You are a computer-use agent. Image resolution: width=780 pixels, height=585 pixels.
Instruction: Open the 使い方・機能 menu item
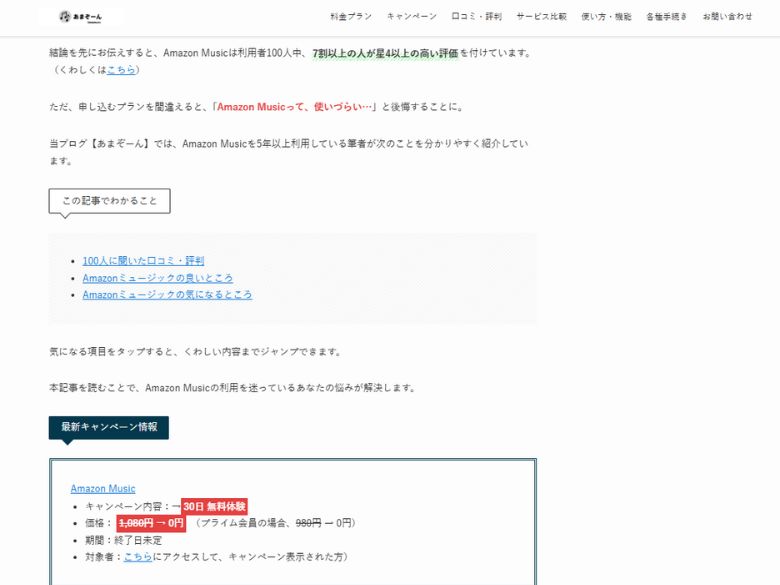click(x=606, y=16)
